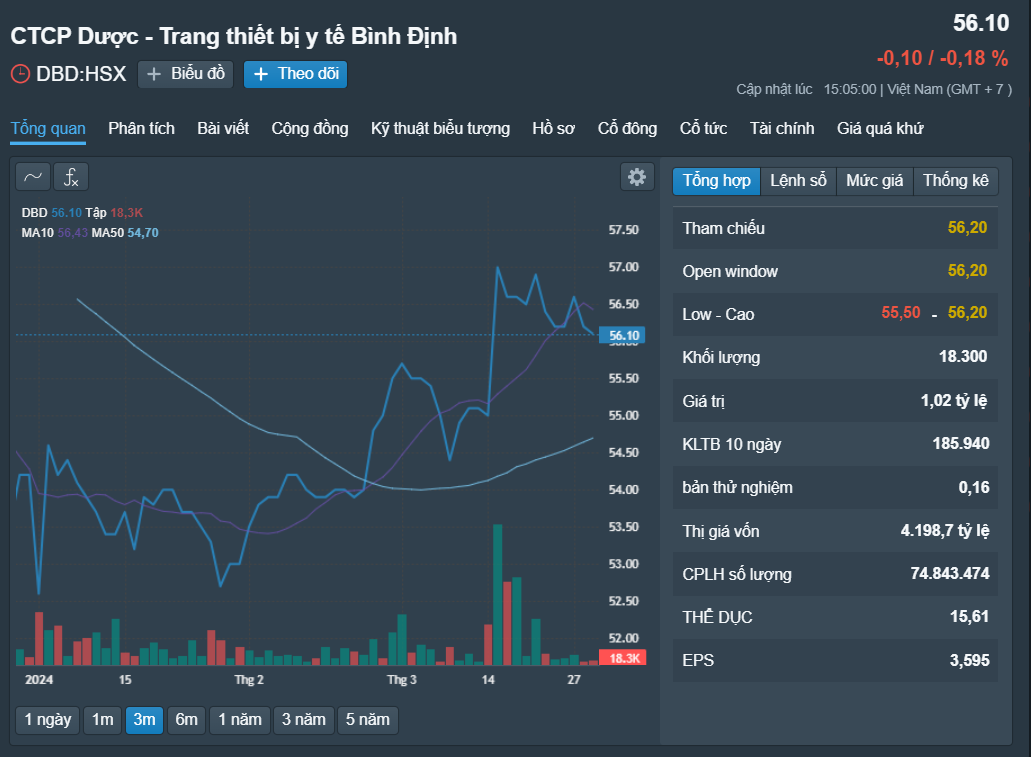Open the Giá quá khứ tab
The height and width of the screenshot is (757, 1031).
point(880,128)
